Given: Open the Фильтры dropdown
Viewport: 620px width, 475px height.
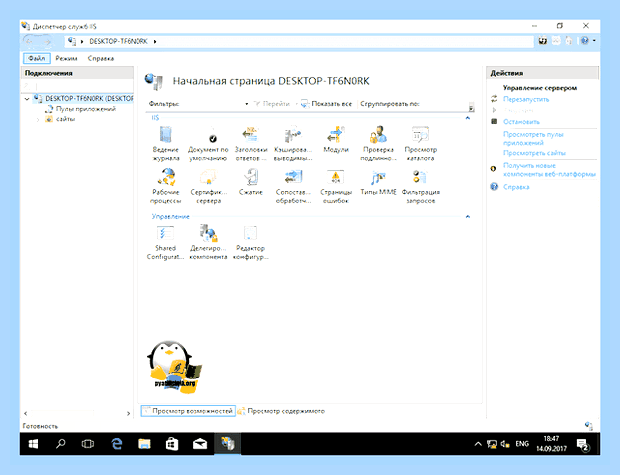Looking at the screenshot, I should tap(247, 104).
